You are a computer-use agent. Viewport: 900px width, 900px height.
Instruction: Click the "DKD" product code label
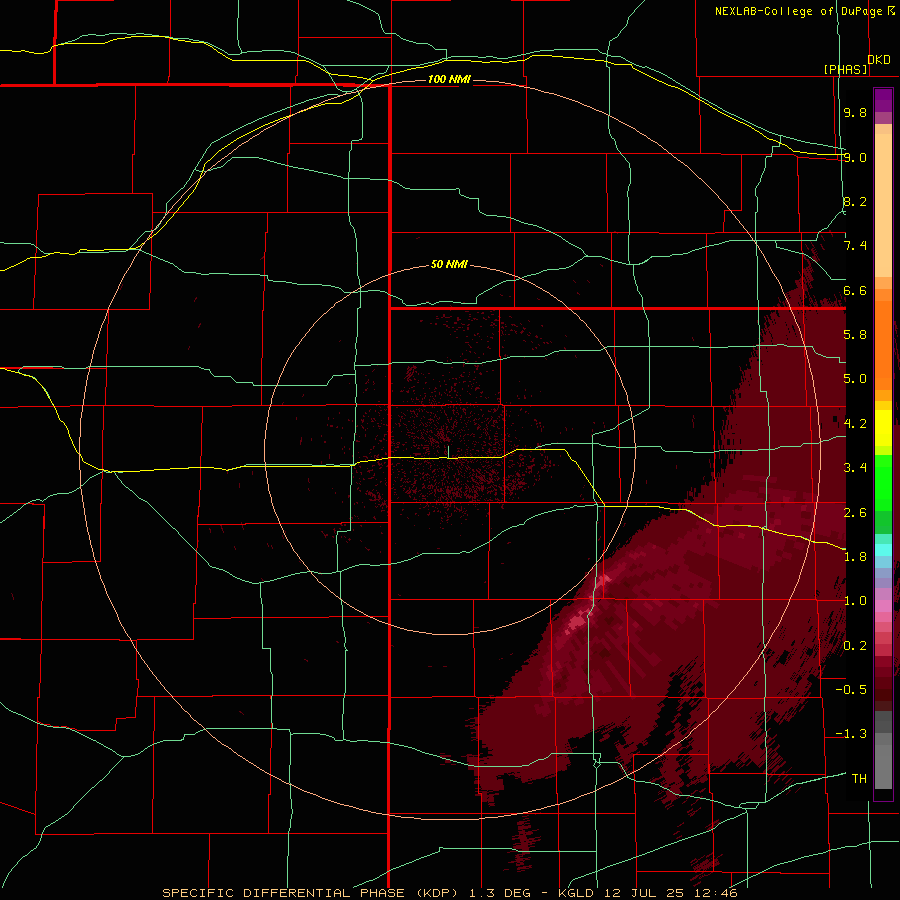click(879, 60)
